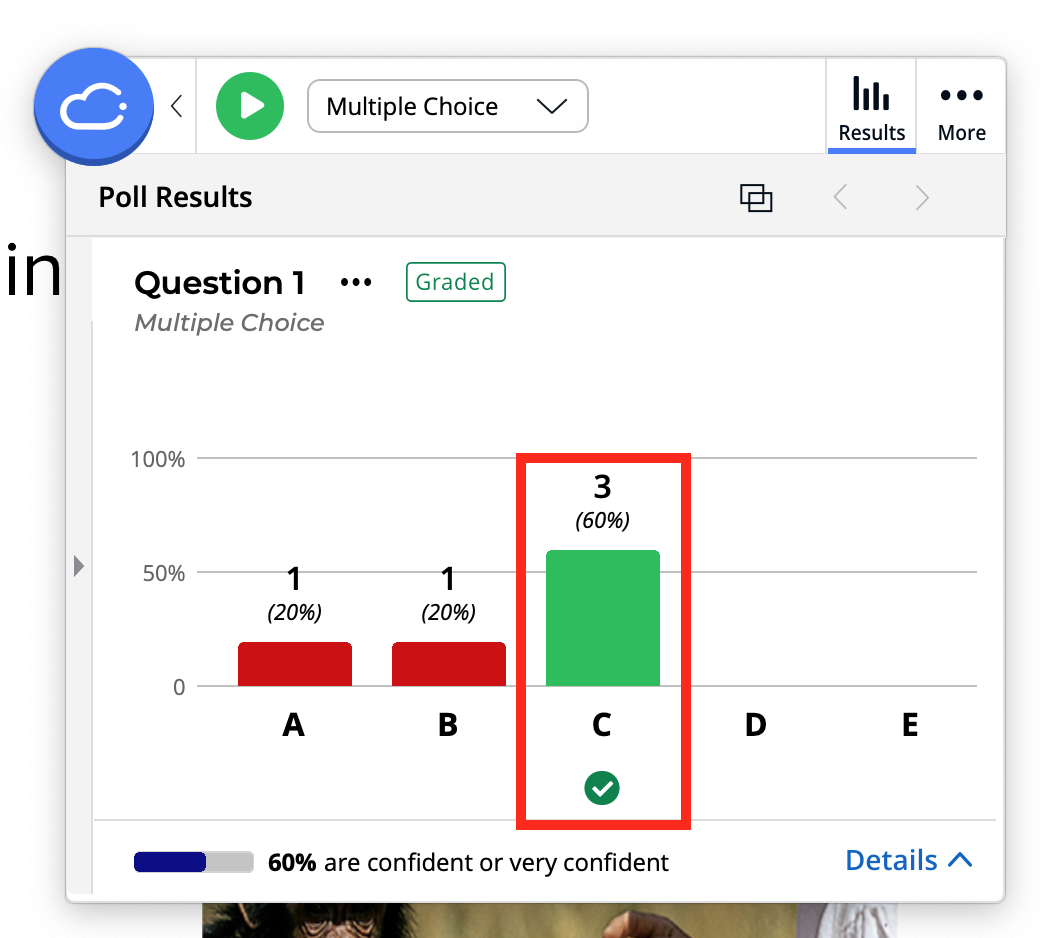Select the answer bar for choice C
This screenshot has height=938, width=1040.
pos(602,617)
